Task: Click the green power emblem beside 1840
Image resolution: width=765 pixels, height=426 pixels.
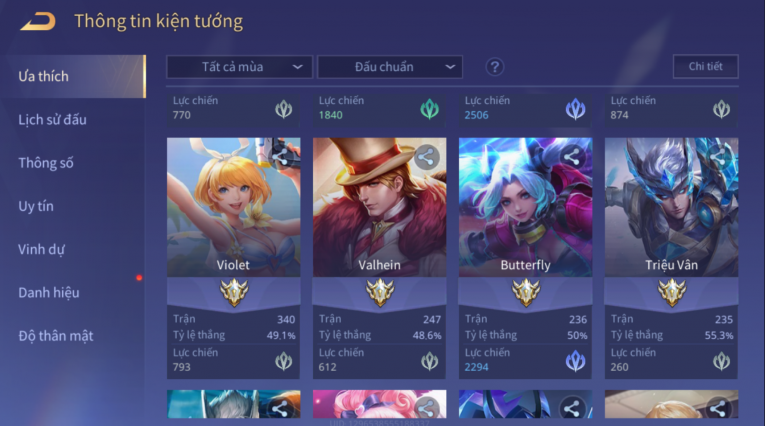Action: [x=429, y=109]
